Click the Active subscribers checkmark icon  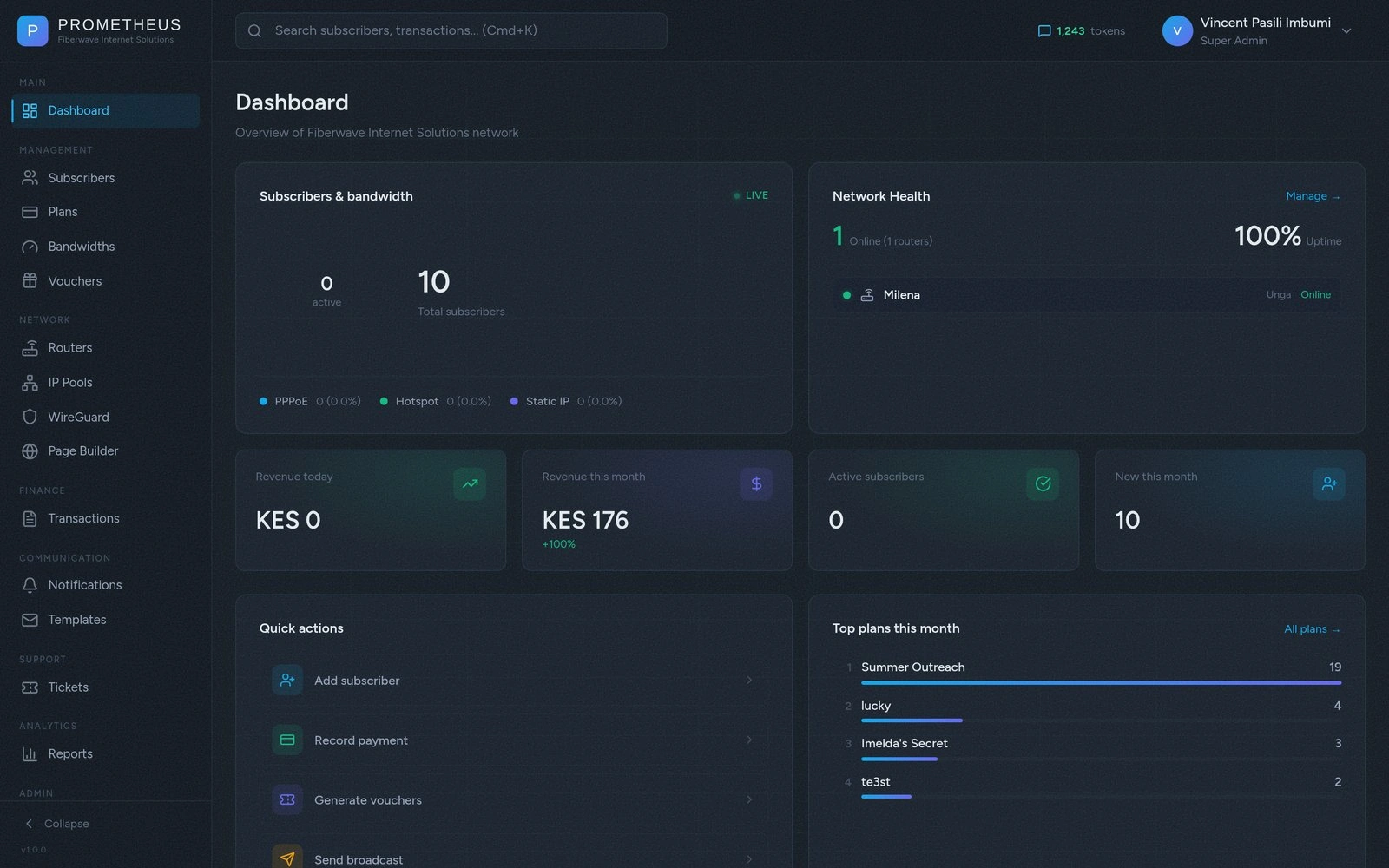pos(1043,483)
